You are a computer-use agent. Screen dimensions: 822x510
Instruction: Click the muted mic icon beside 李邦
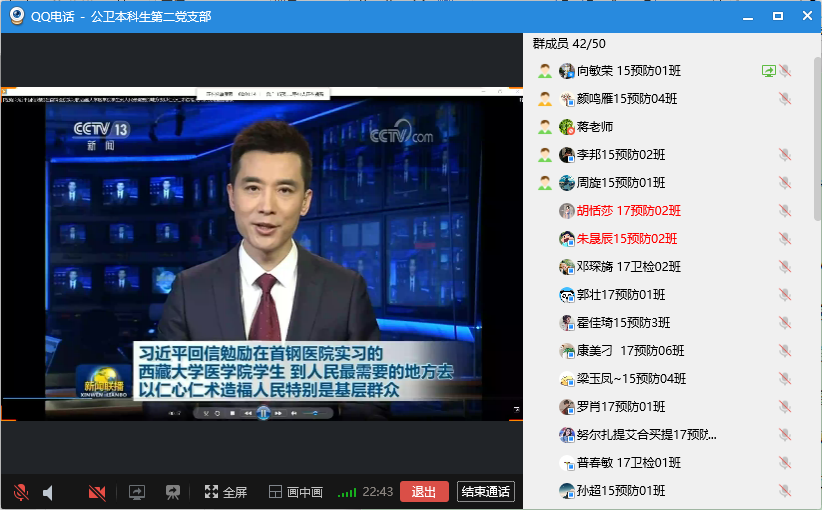[785, 155]
